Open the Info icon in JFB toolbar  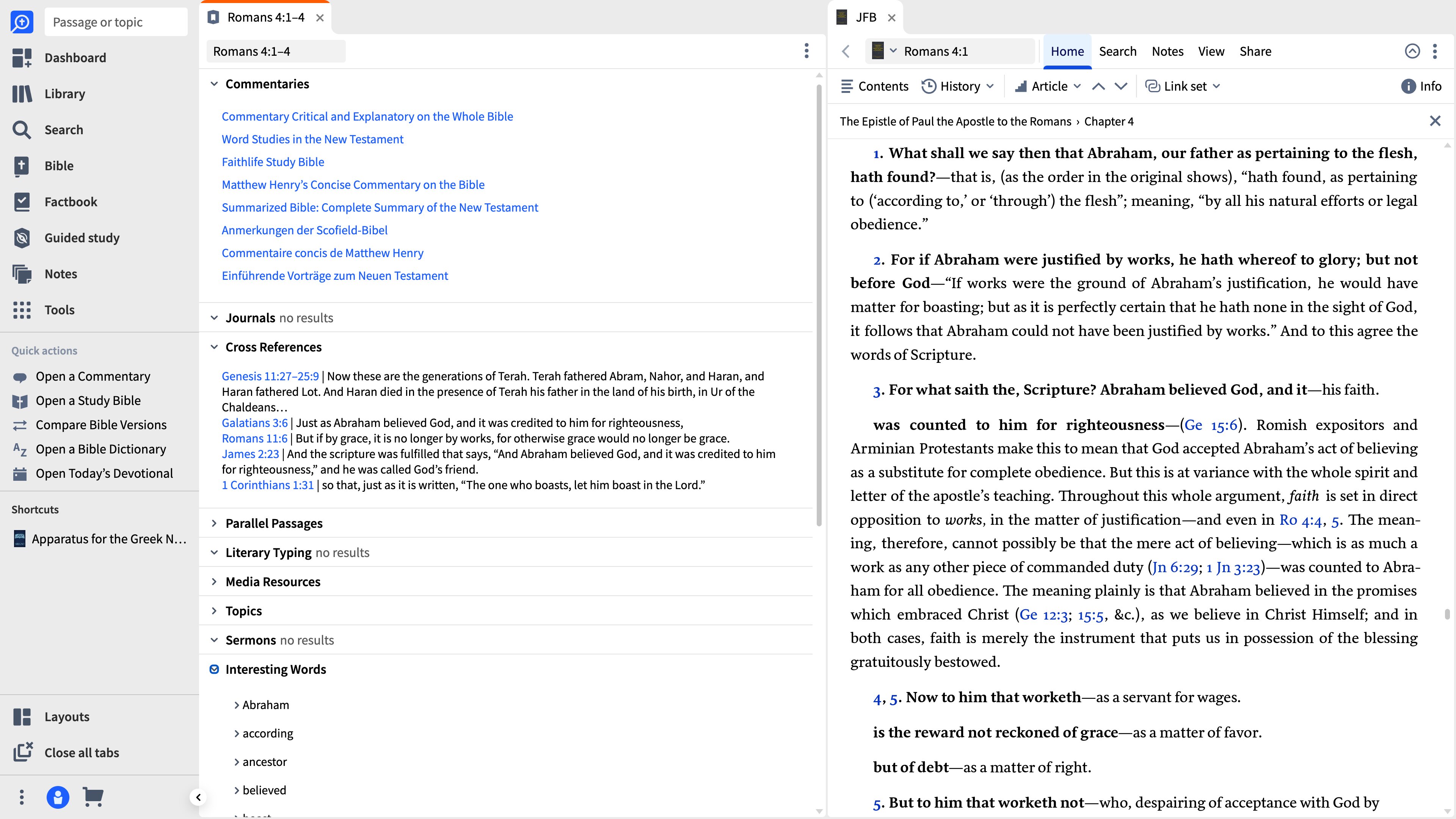coord(1408,86)
